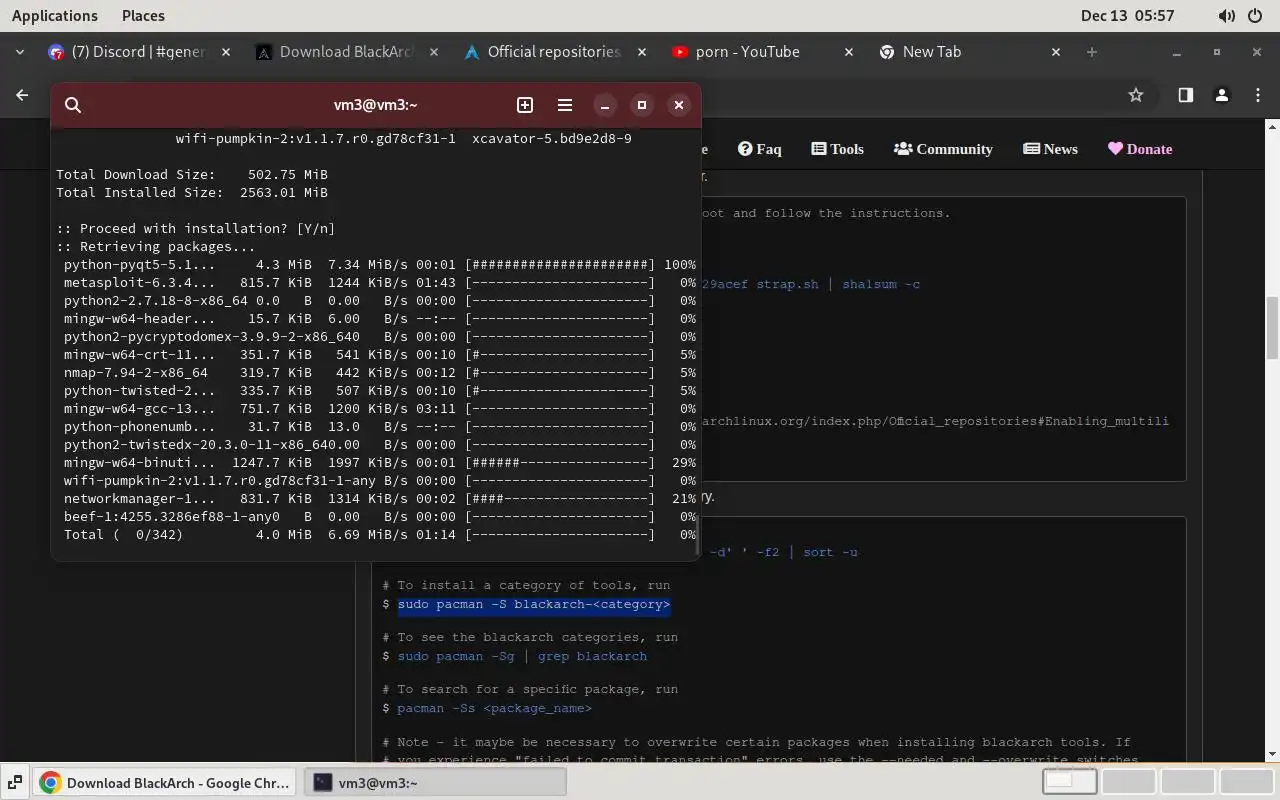Select the first workspace in switcher
This screenshot has width=1280, height=800.
coord(1070,782)
